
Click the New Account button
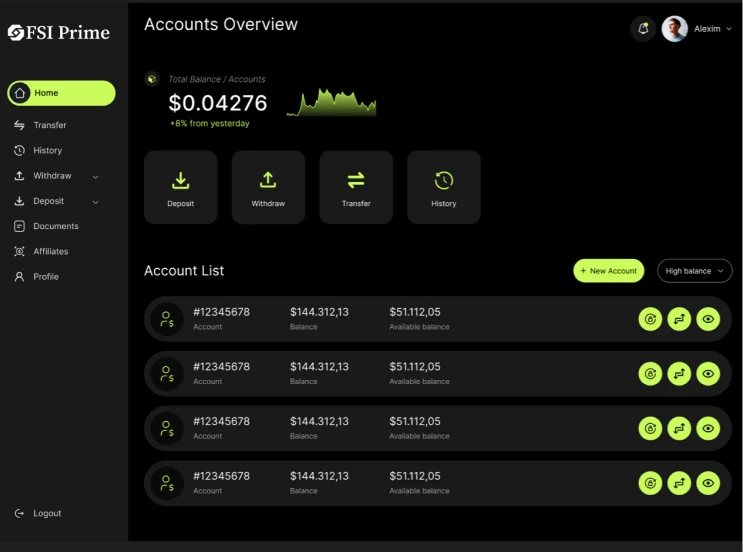pyautogui.click(x=608, y=271)
